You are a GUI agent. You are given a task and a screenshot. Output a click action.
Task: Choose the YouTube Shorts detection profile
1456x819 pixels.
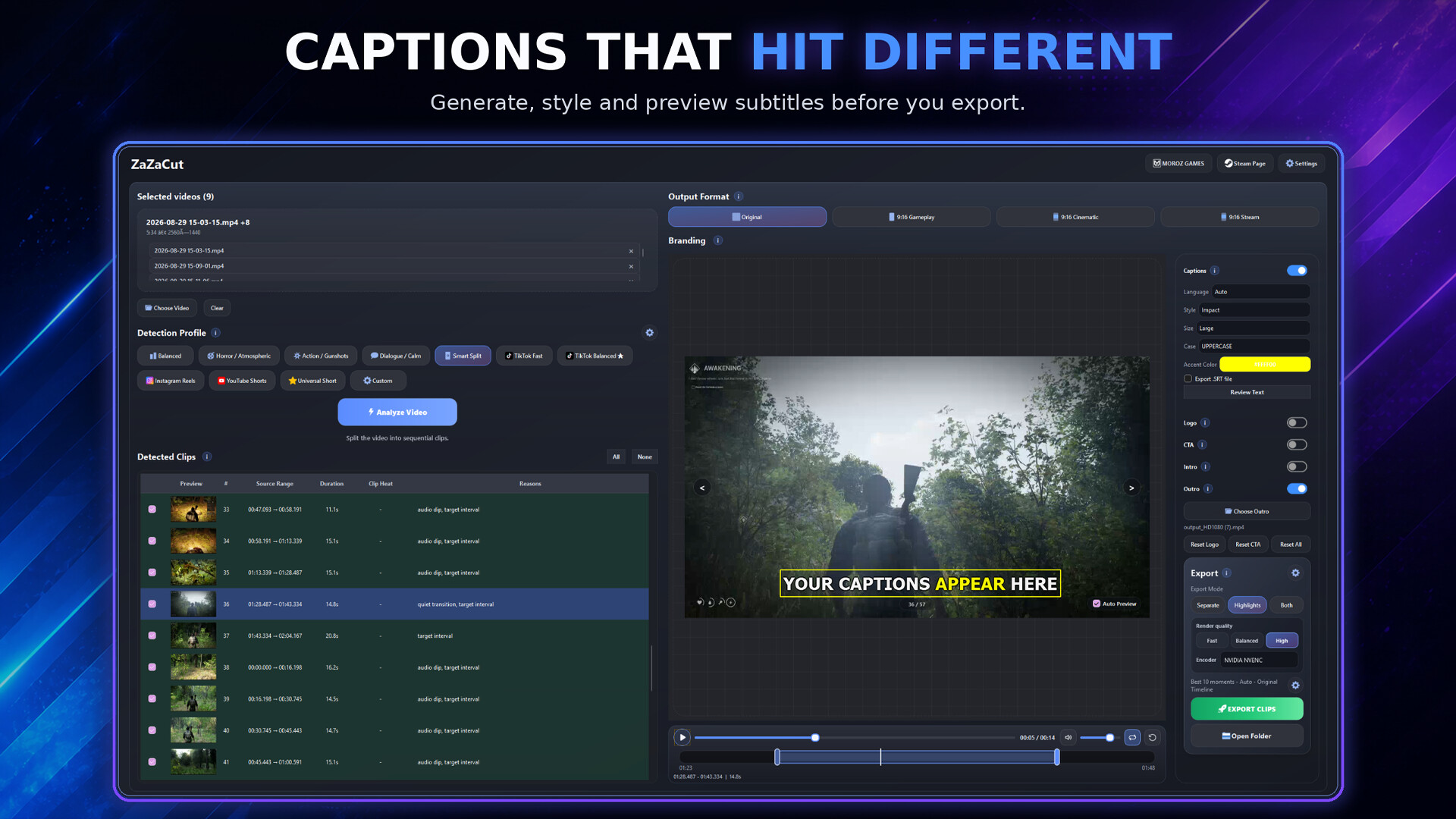[242, 381]
